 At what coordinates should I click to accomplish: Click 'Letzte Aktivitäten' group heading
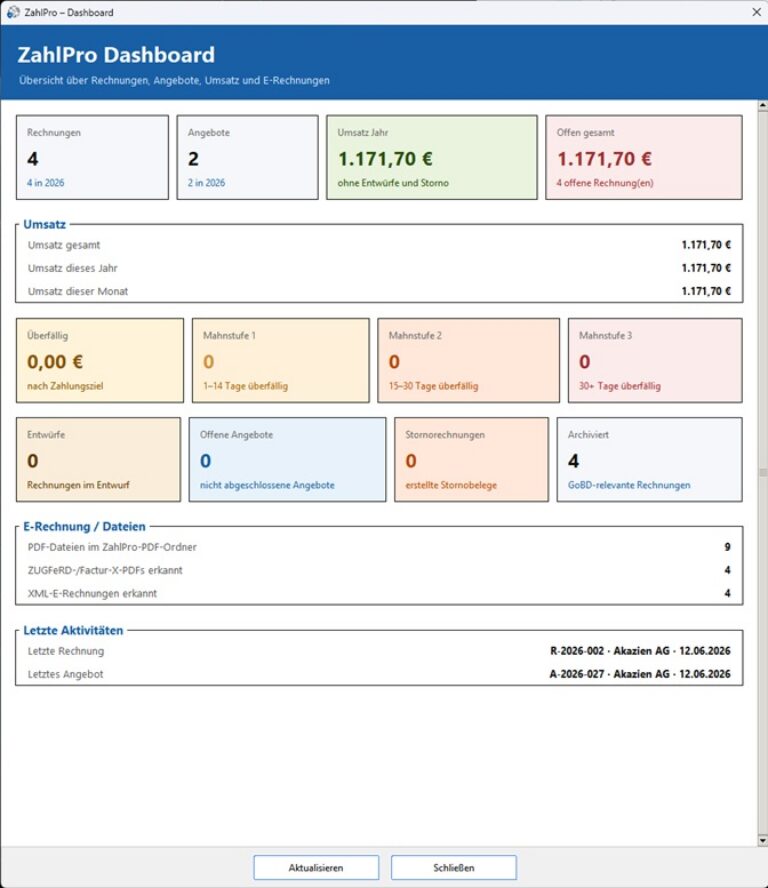(x=73, y=630)
